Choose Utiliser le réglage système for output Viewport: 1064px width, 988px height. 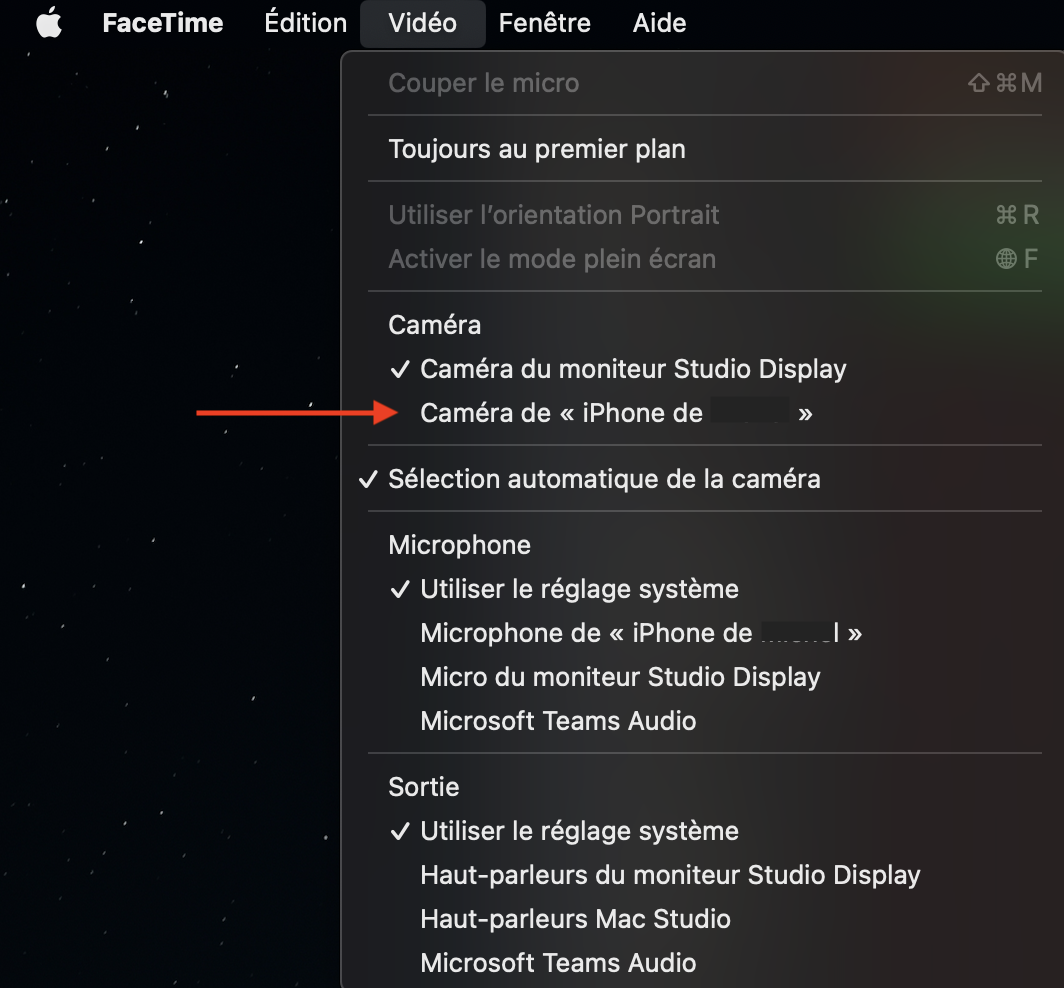[x=579, y=831]
